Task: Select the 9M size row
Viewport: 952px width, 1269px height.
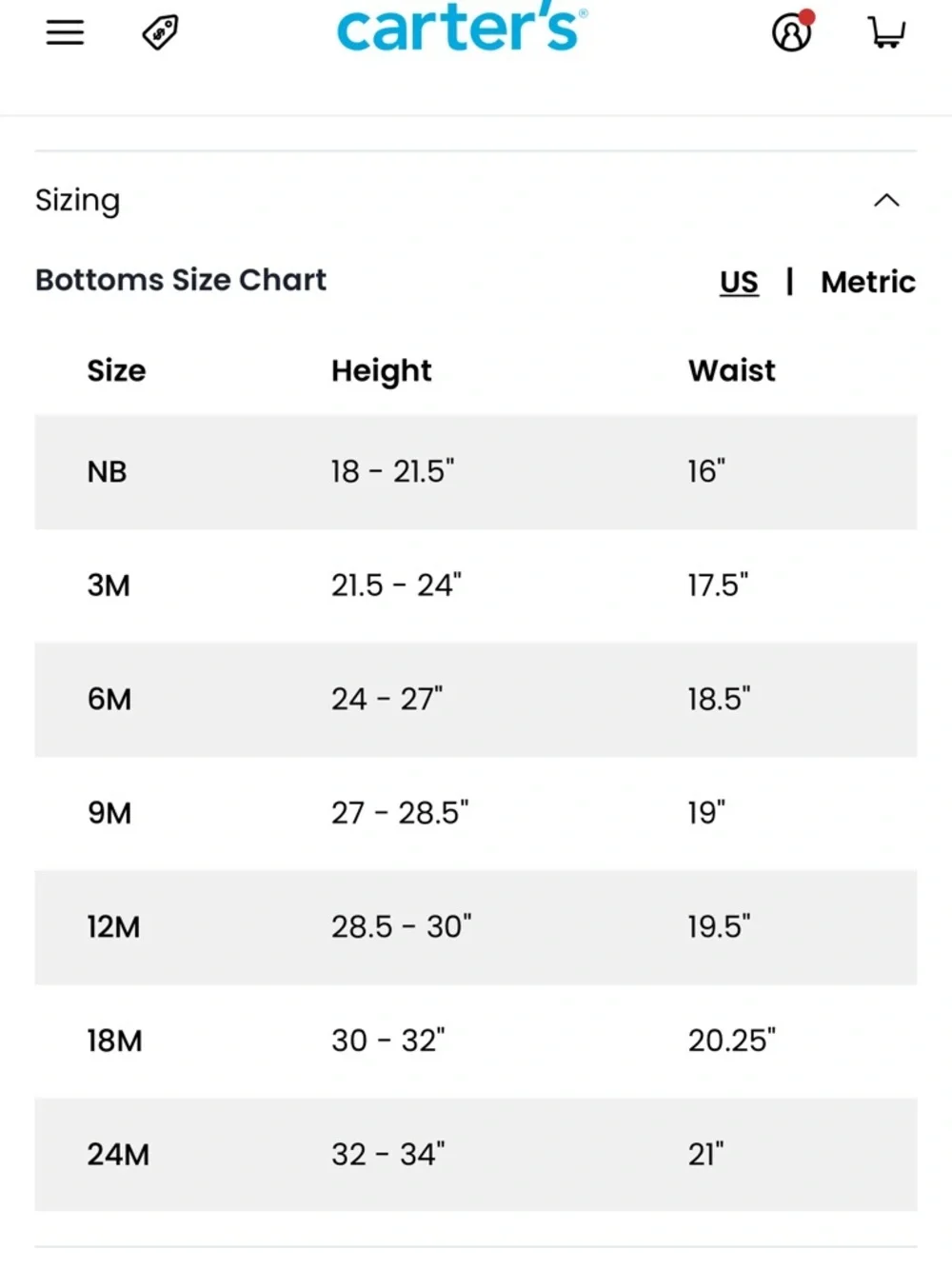Action: 475,813
